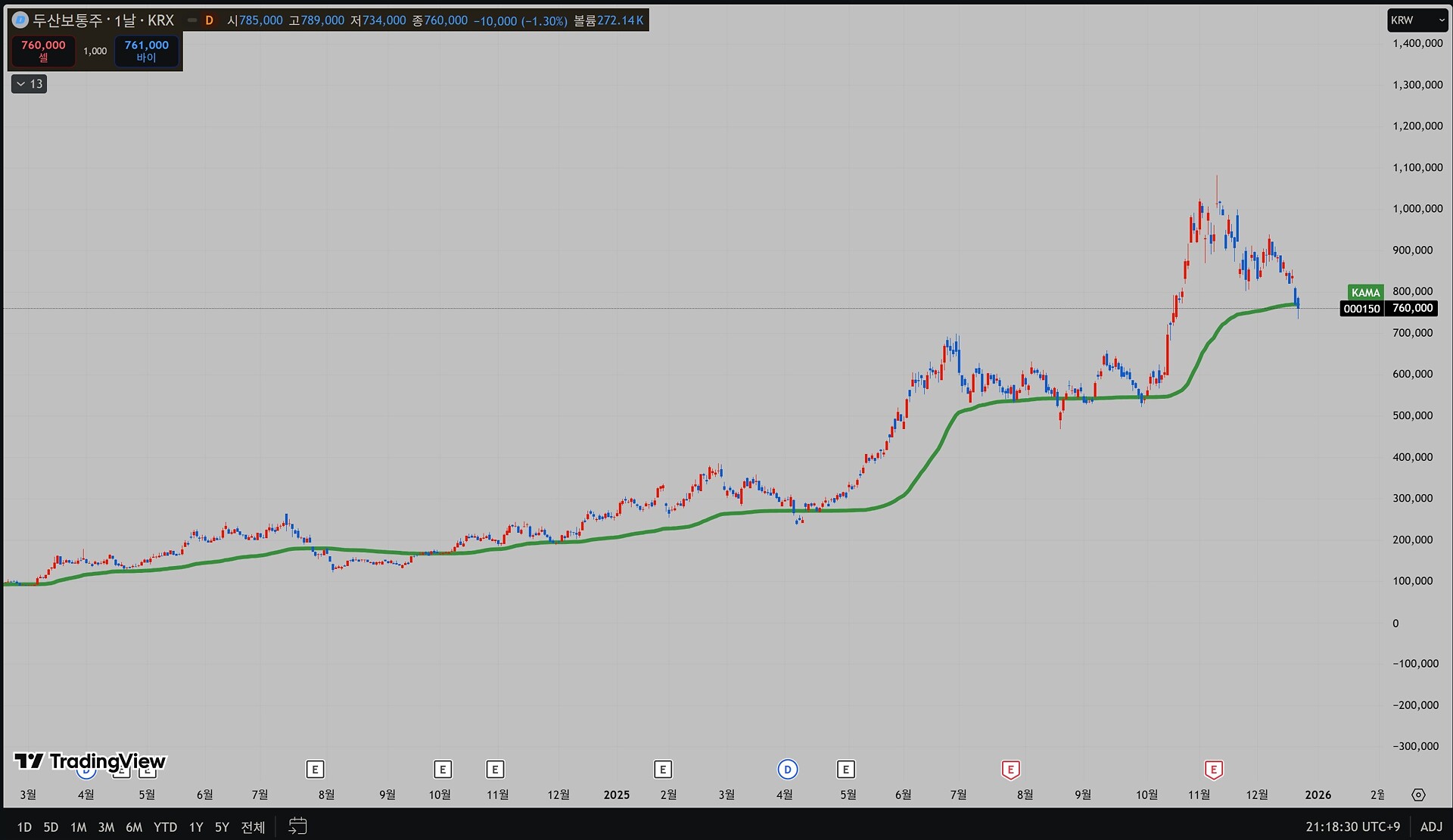Click the blue dividend D marker near 4월 2025

point(787,770)
